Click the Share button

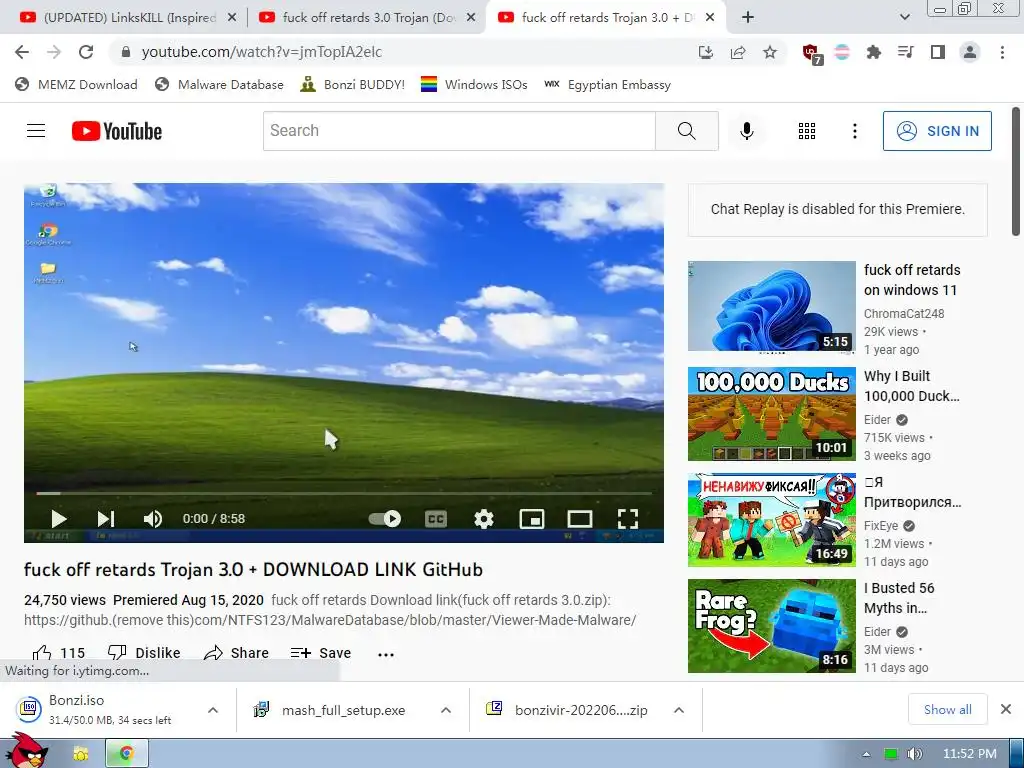pos(236,653)
